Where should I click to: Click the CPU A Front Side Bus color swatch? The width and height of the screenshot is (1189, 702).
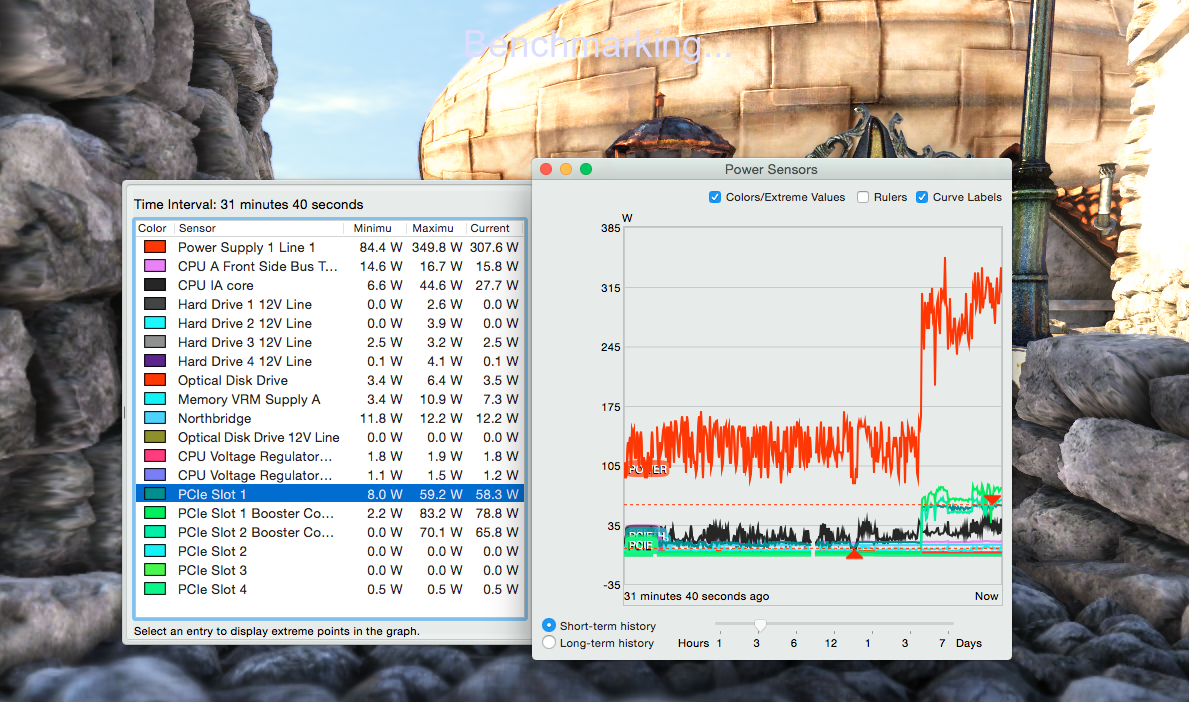coord(155,265)
